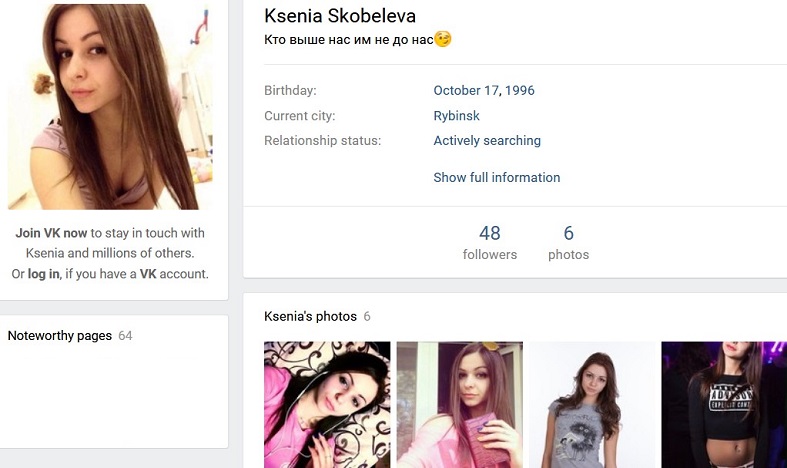Open the first photo with headphones and pink top
Screen dimensions: 787x468
click(x=327, y=405)
